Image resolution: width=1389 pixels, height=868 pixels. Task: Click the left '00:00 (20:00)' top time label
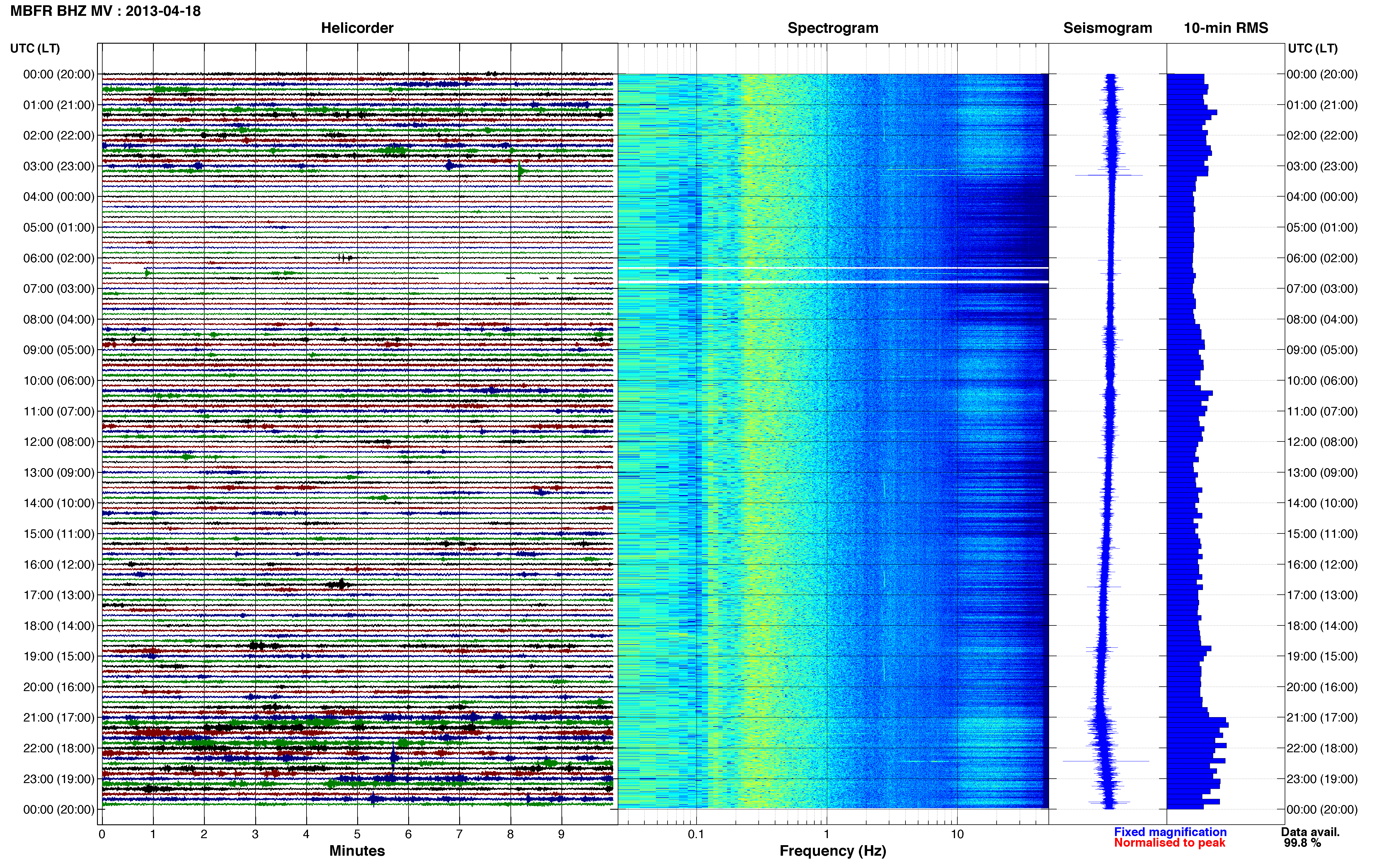click(59, 74)
